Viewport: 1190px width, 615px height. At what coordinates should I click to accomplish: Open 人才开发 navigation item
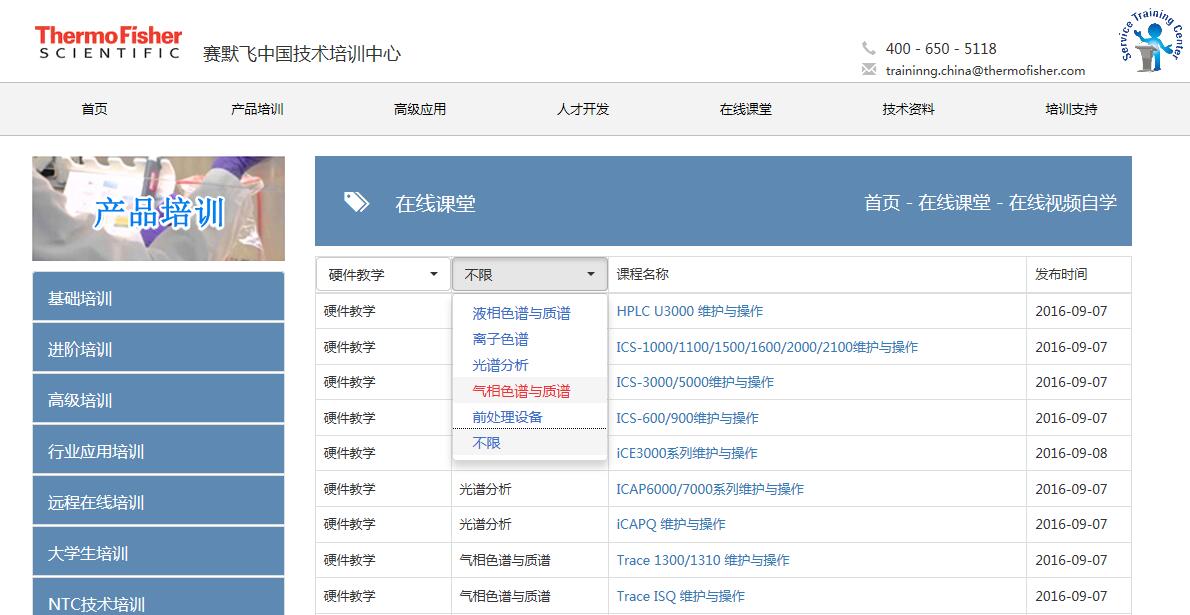pyautogui.click(x=583, y=109)
